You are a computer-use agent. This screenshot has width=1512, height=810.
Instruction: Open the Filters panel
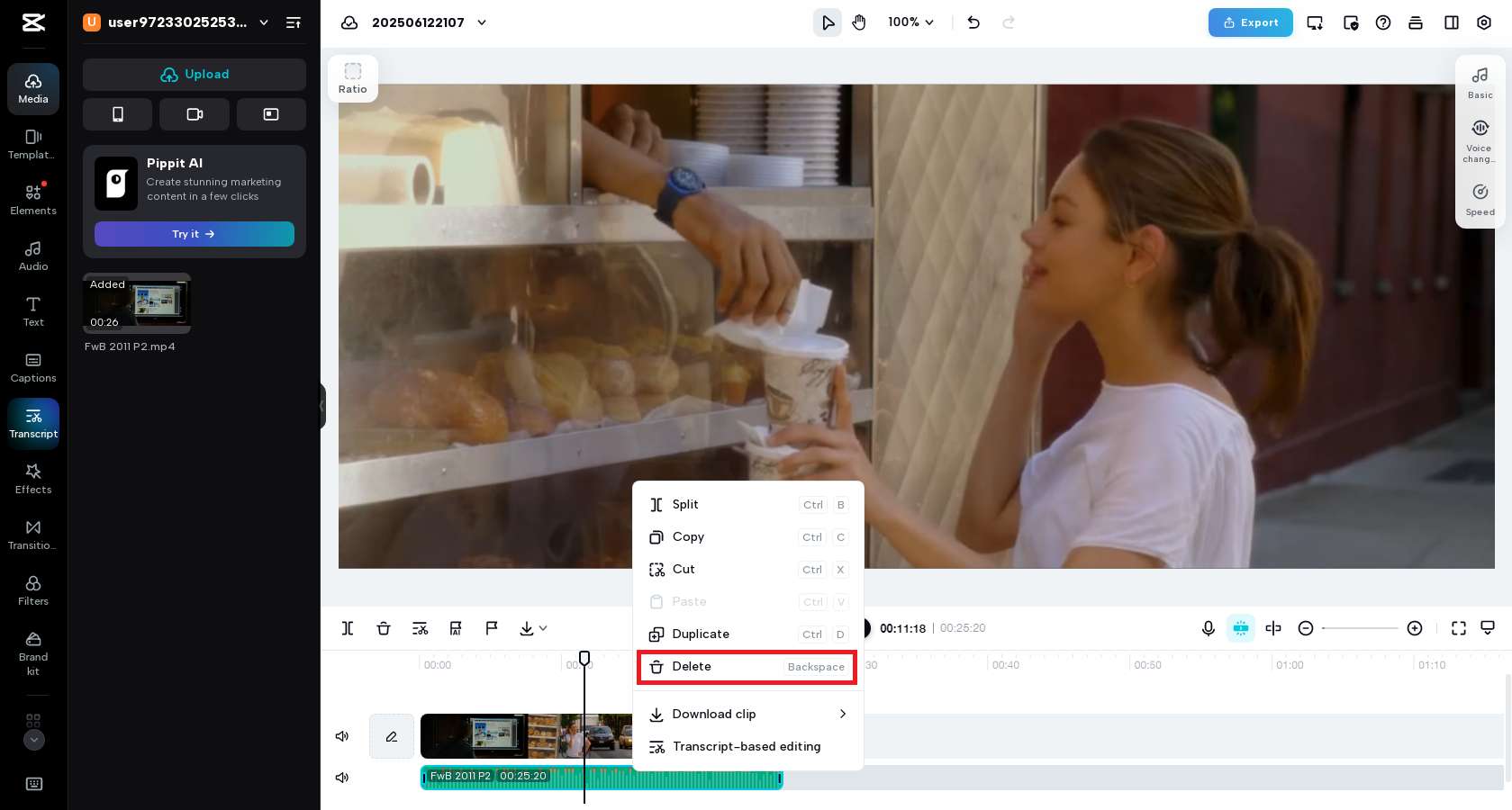click(33, 591)
